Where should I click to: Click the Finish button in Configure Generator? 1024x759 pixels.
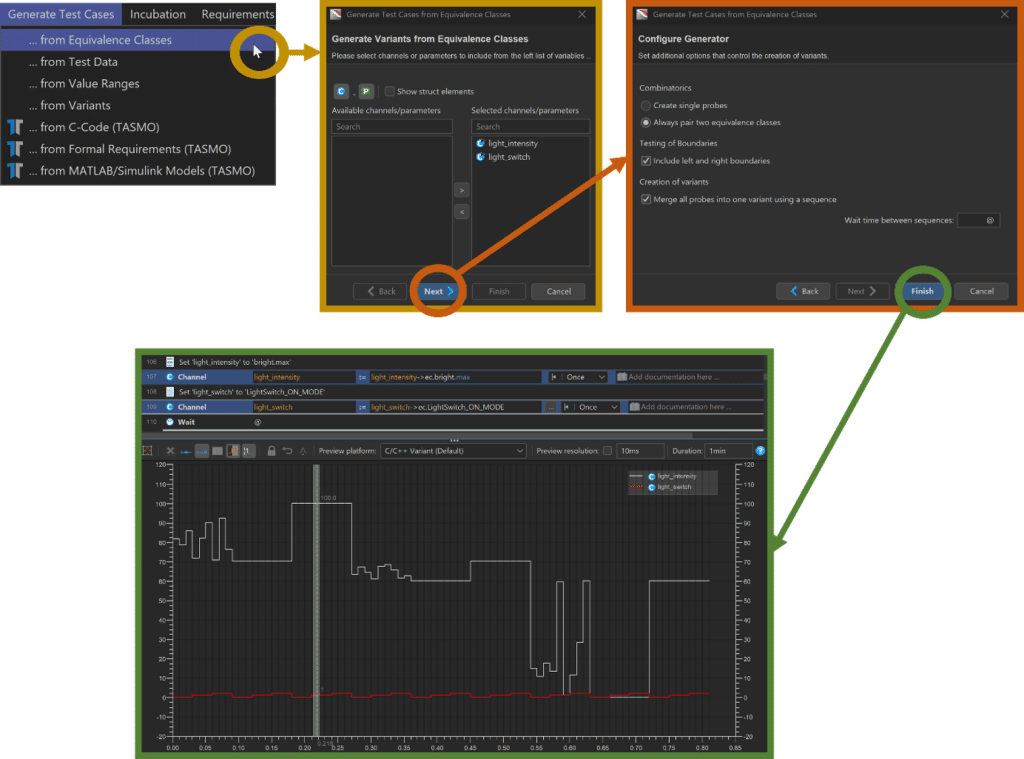922,291
